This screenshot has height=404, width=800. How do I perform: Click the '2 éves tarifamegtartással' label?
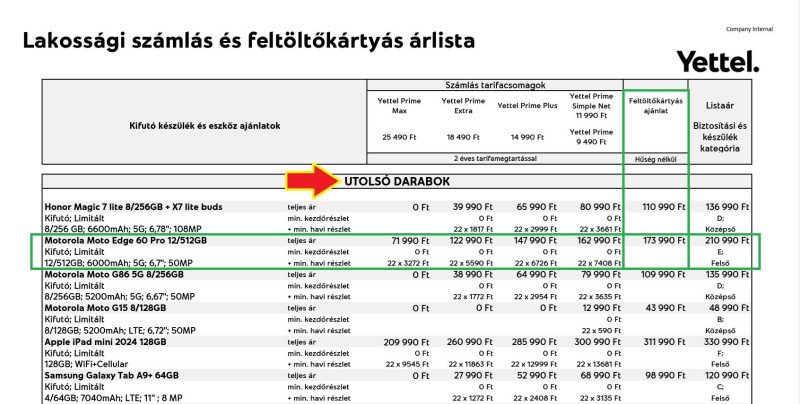click(x=495, y=159)
